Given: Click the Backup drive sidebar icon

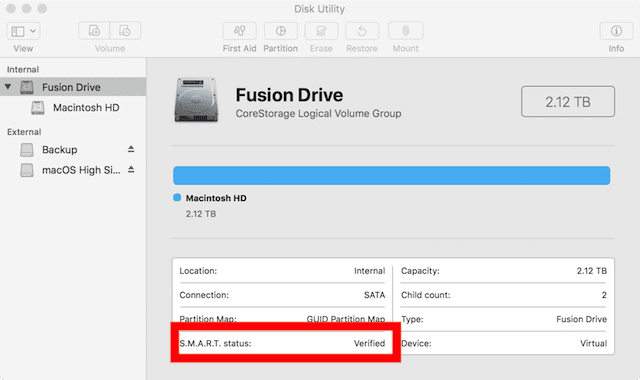Looking at the screenshot, I should [27, 150].
